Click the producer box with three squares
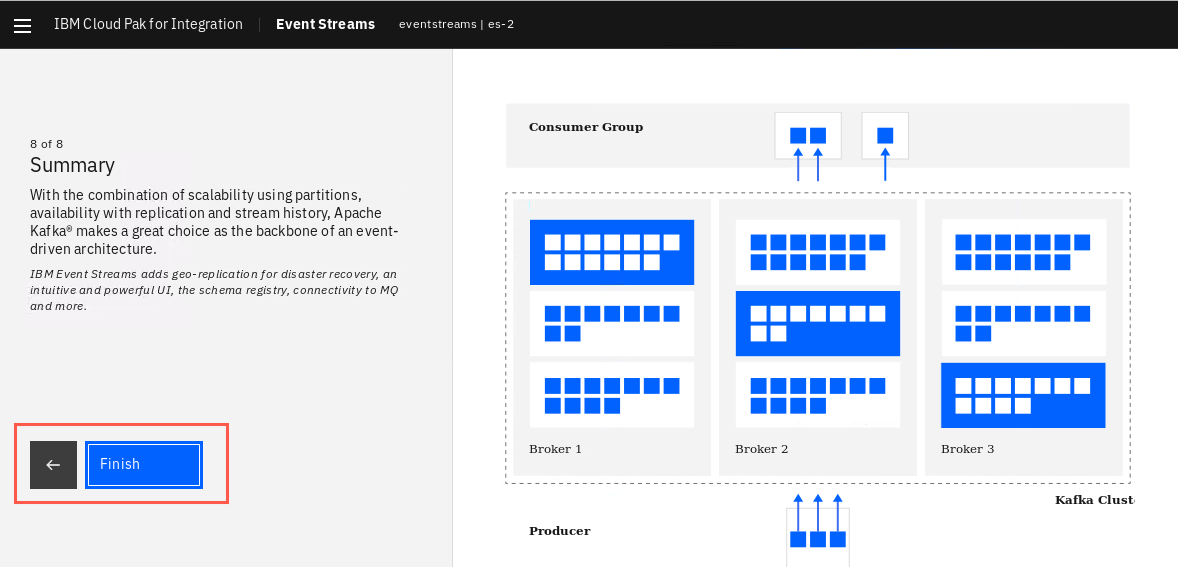 pyautogui.click(x=818, y=538)
